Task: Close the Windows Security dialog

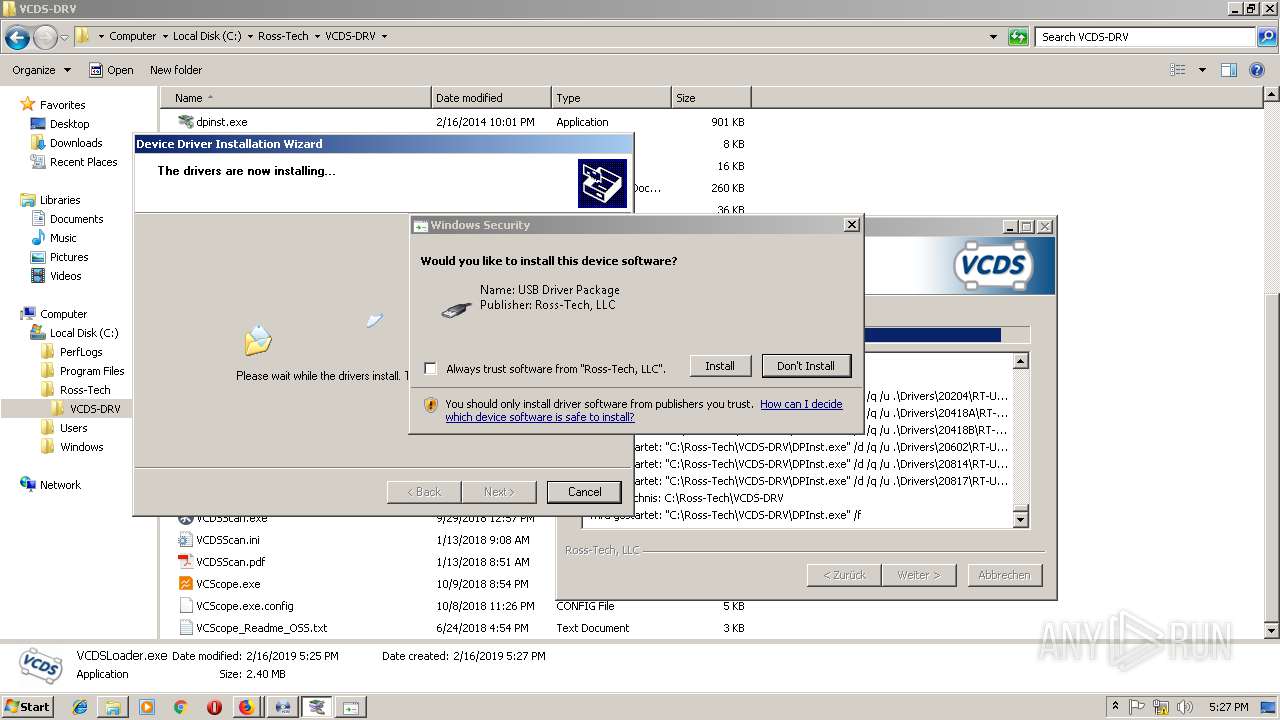Action: click(x=851, y=225)
